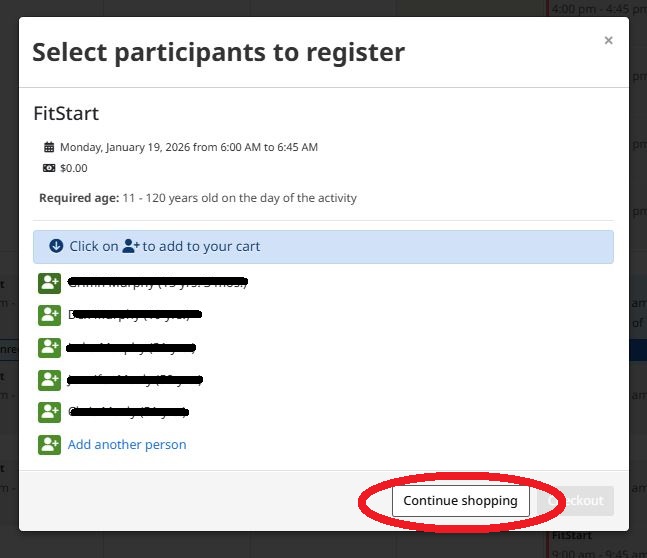Click the third participant's green add icon
This screenshot has height=558, width=647.
[50, 348]
